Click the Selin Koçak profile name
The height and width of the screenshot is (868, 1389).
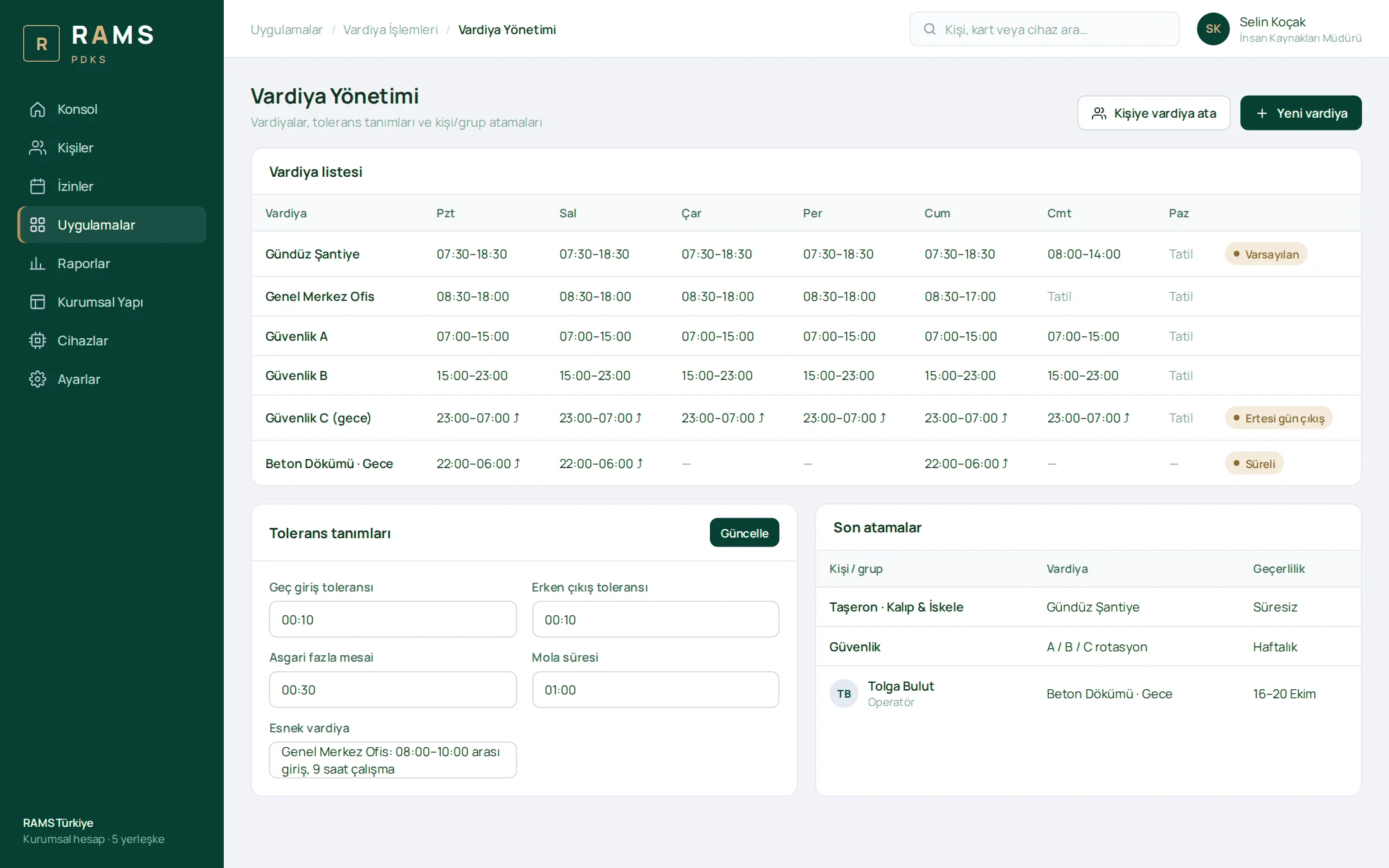click(1273, 22)
